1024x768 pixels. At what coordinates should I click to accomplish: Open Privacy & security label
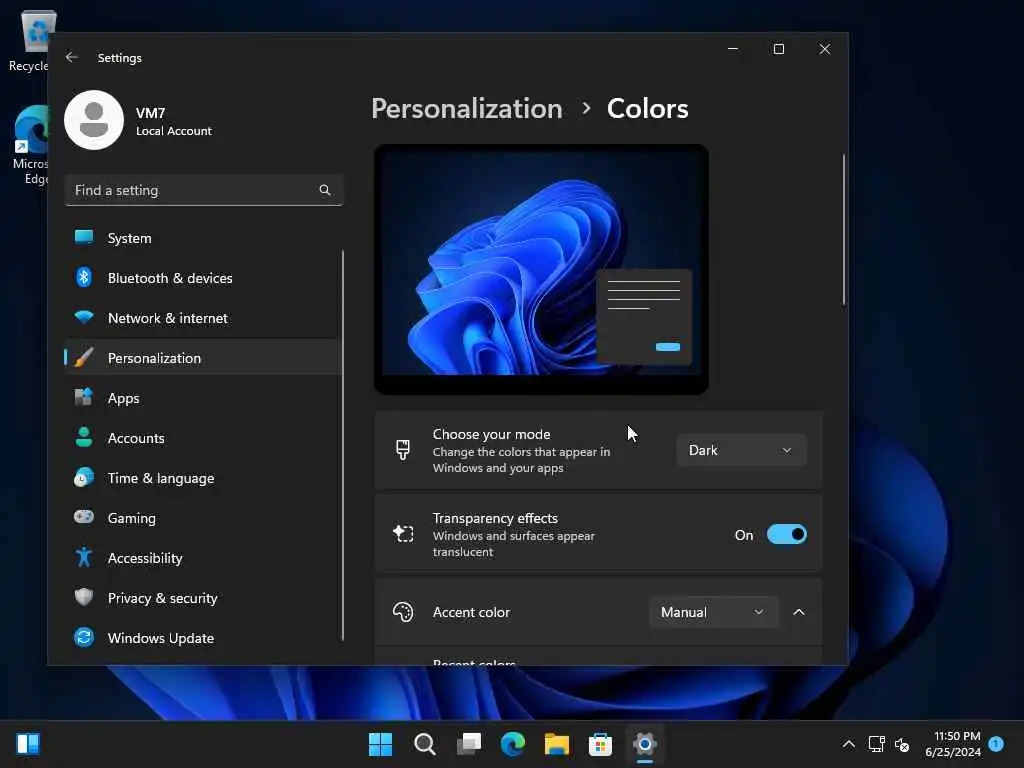click(x=163, y=598)
